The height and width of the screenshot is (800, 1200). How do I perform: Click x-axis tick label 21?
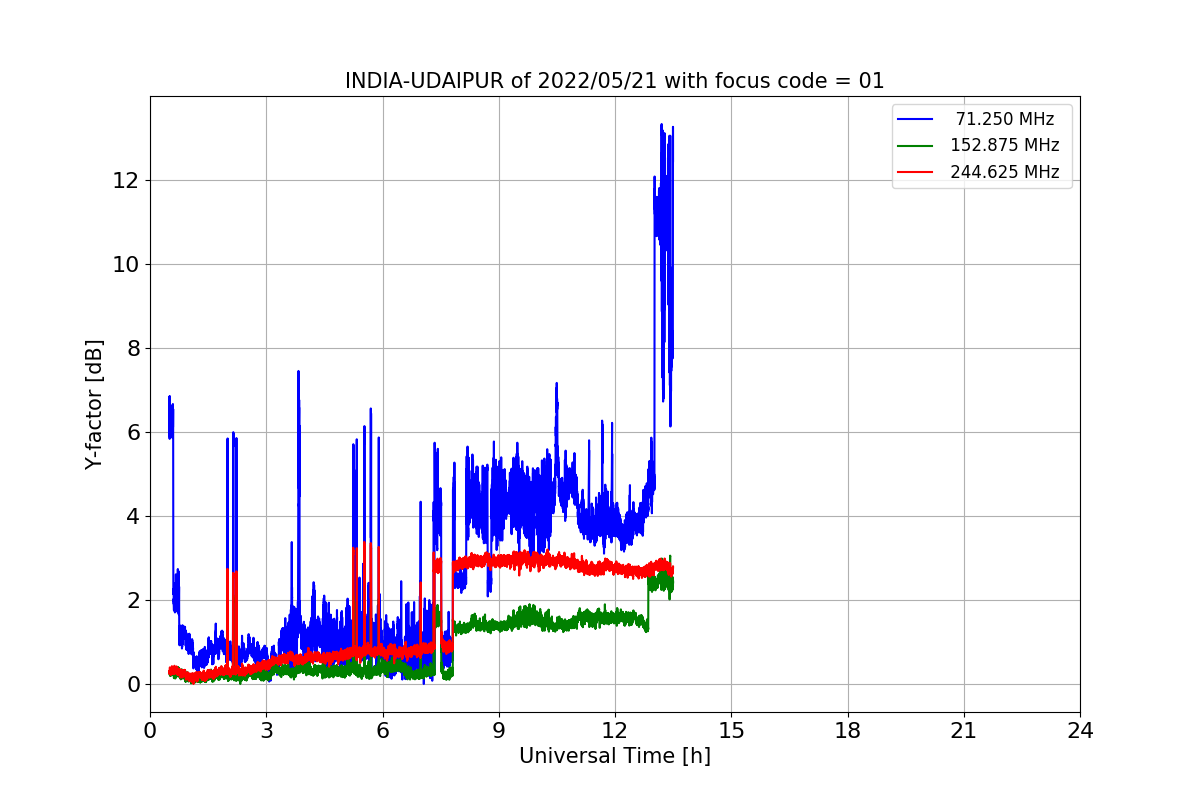964,731
